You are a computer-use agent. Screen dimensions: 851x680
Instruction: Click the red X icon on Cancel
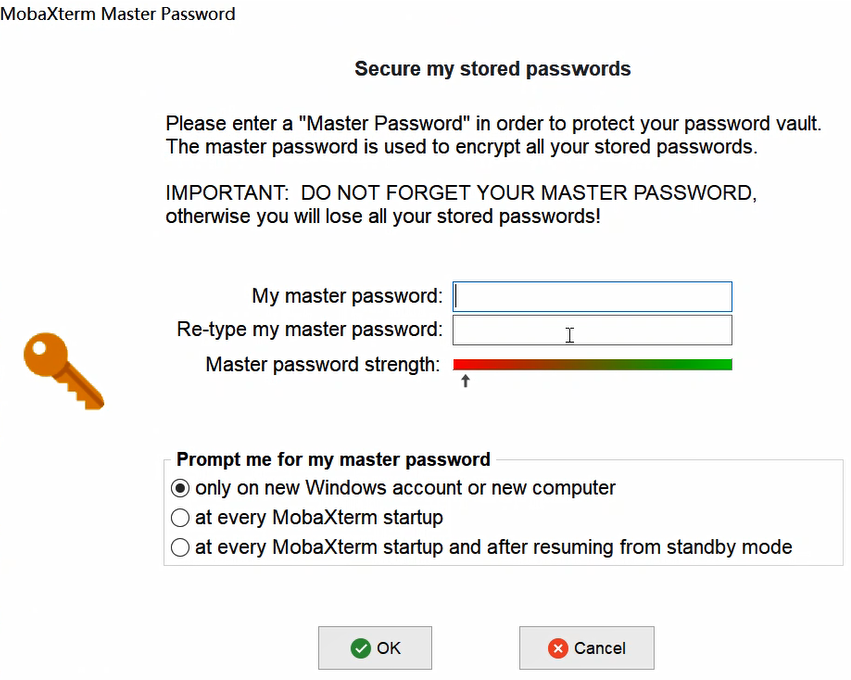[x=558, y=648]
